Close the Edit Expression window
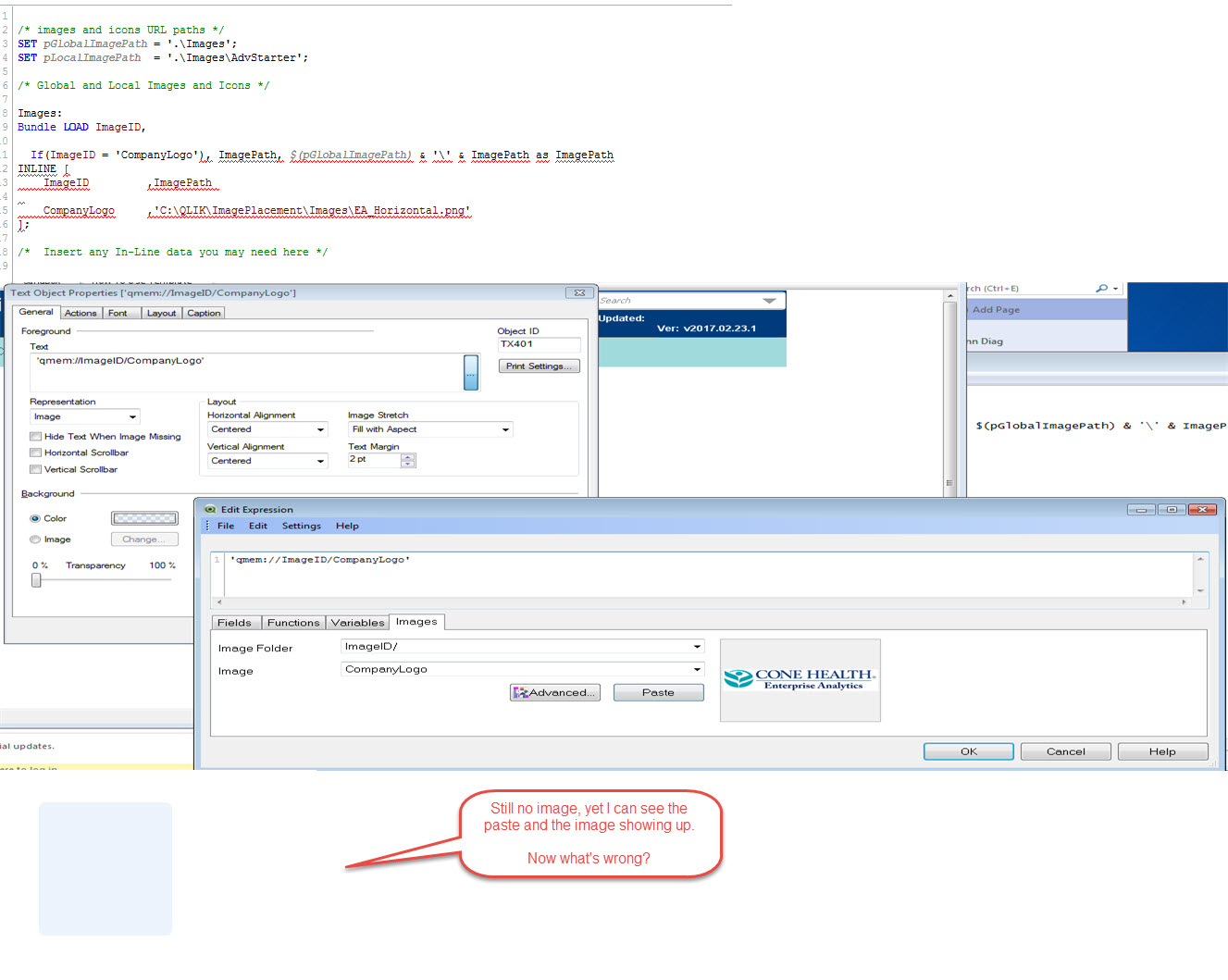The width and height of the screenshot is (1228, 980). click(x=1202, y=510)
